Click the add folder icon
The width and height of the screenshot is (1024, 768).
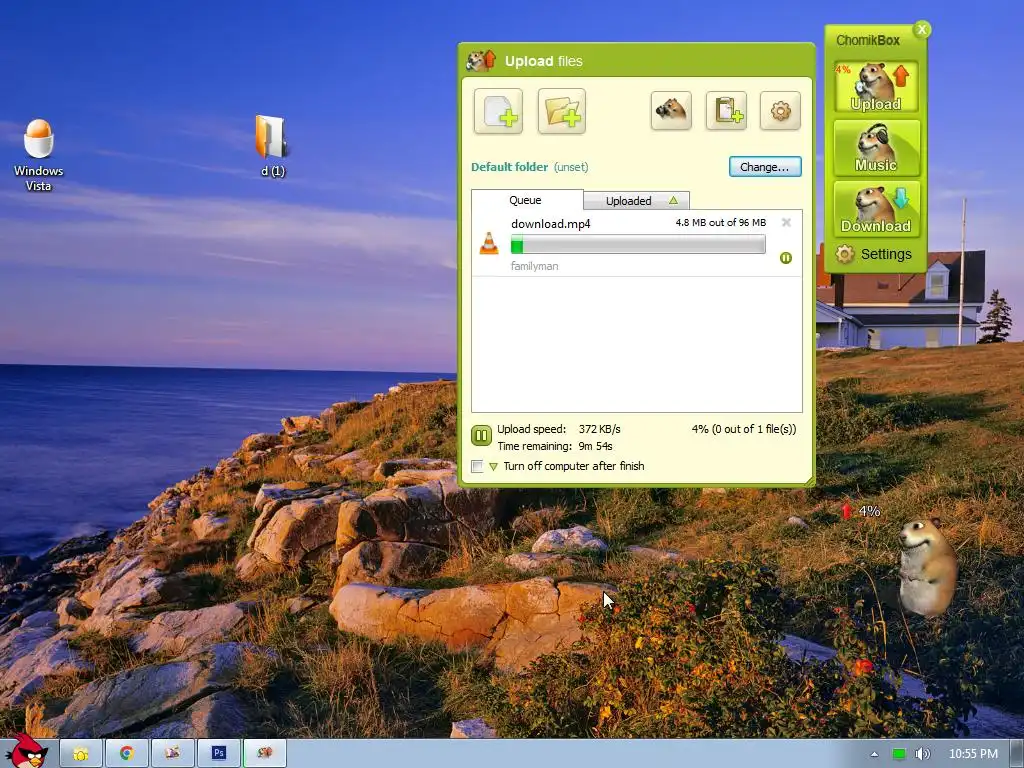pyautogui.click(x=562, y=111)
